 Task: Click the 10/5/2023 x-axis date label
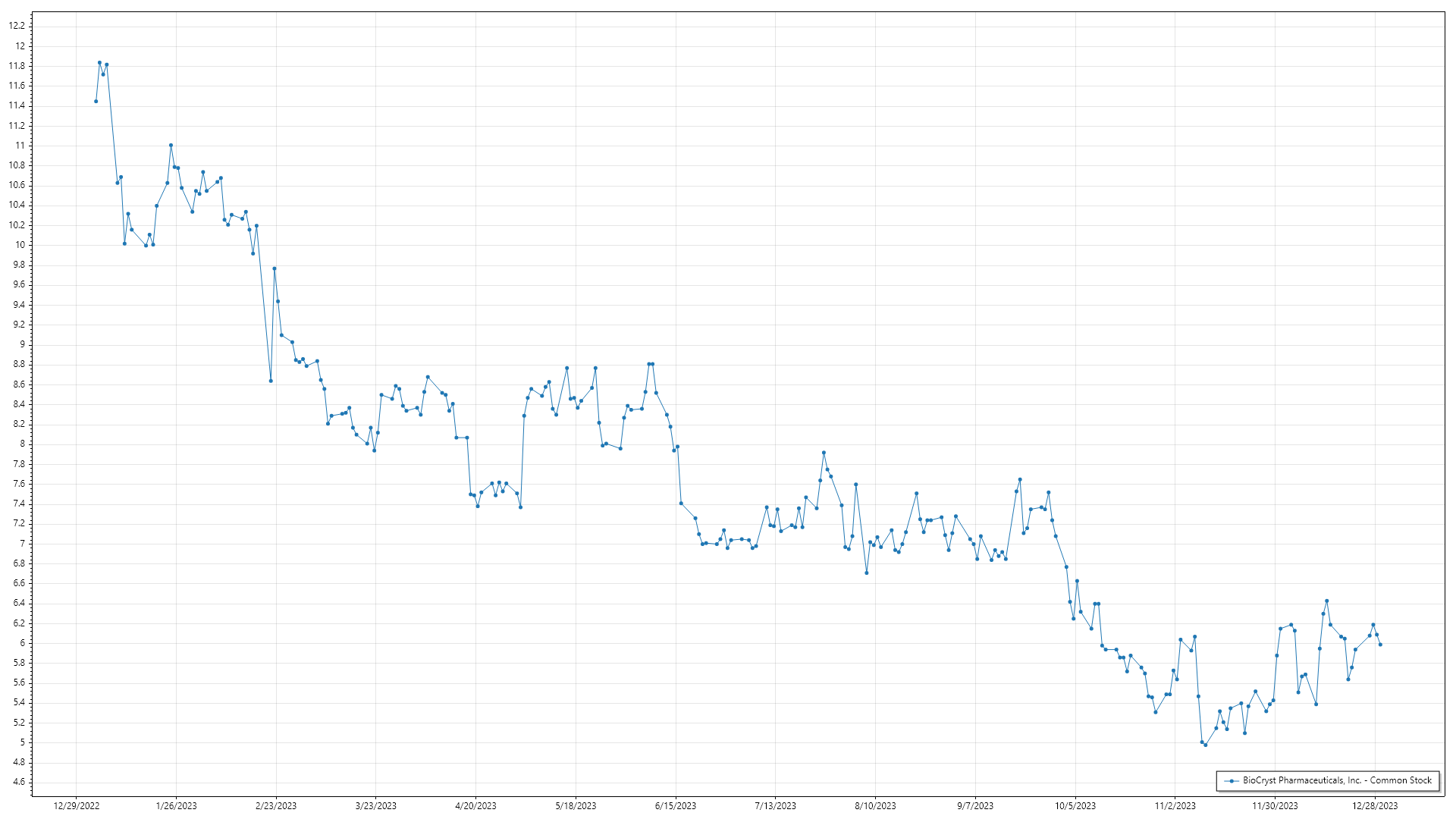pyautogui.click(x=1075, y=806)
